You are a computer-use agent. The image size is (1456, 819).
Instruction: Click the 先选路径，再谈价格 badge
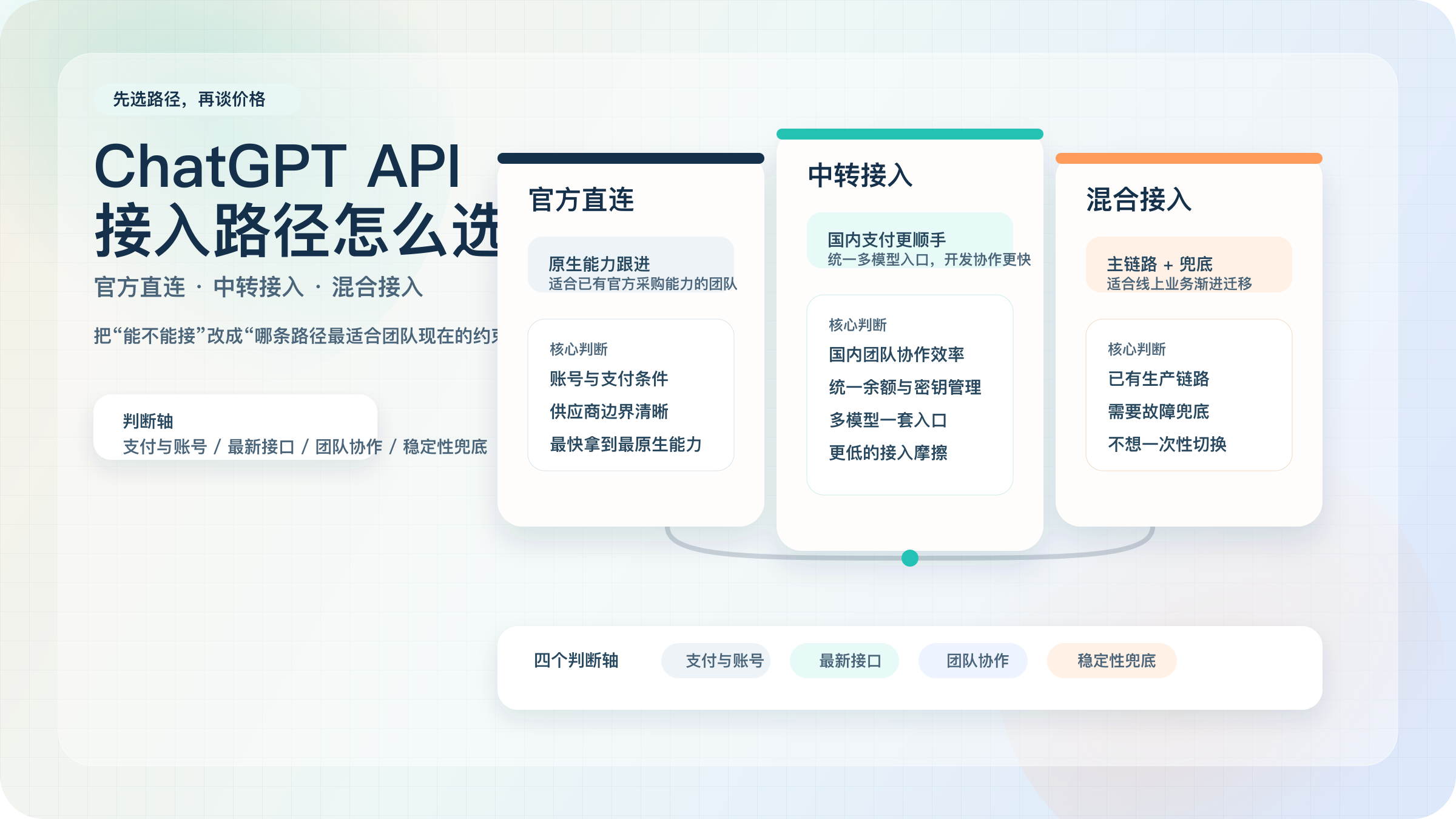197,99
